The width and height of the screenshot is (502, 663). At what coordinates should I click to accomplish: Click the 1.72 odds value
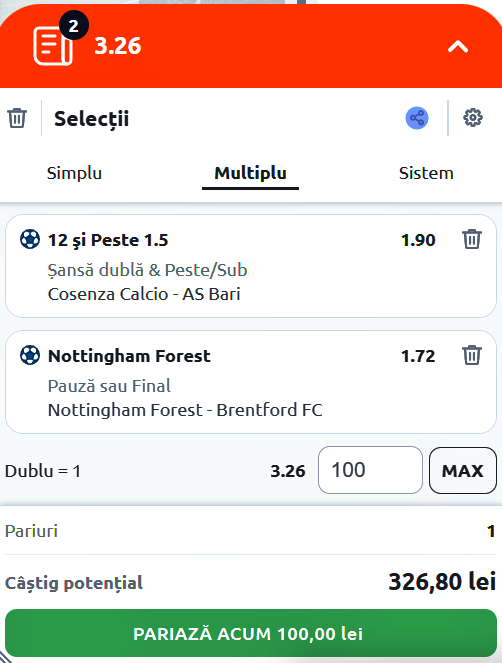point(418,356)
